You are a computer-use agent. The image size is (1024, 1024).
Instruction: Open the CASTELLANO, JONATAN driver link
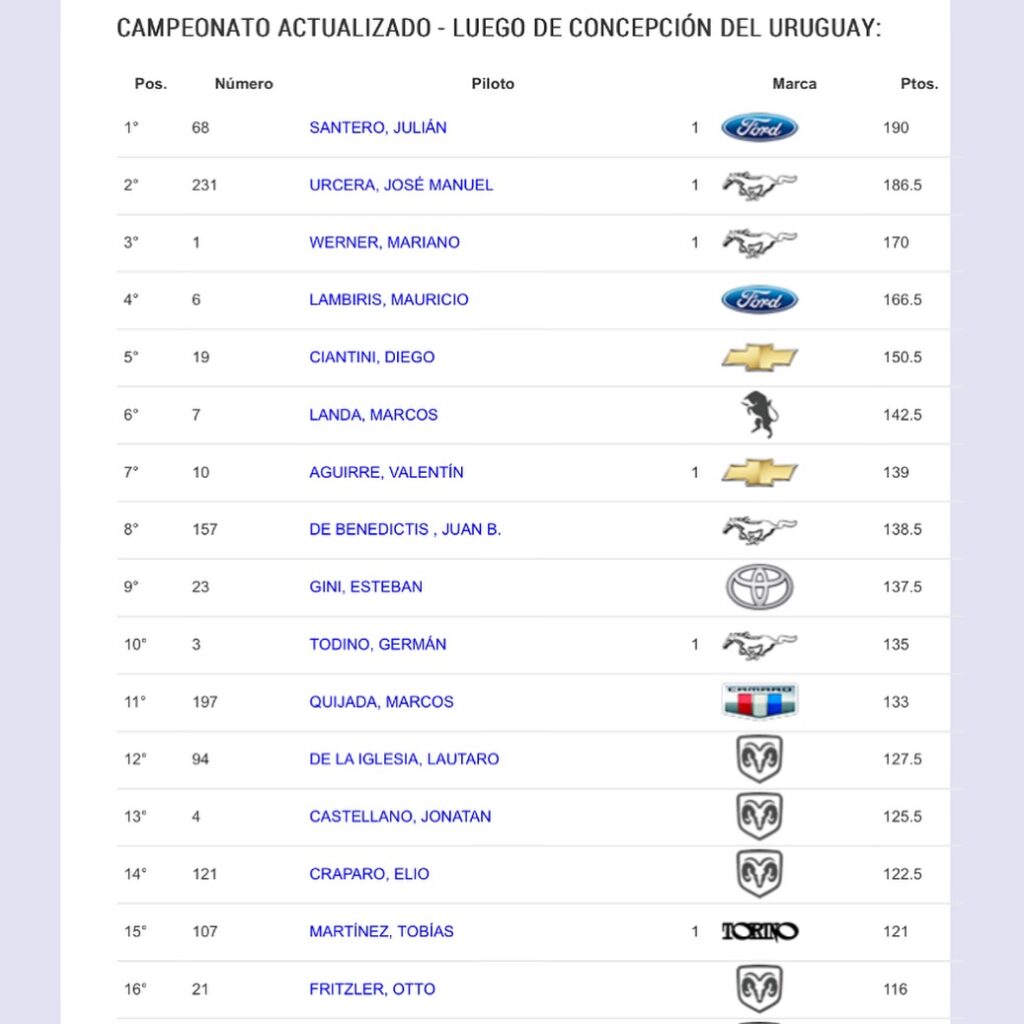[400, 816]
